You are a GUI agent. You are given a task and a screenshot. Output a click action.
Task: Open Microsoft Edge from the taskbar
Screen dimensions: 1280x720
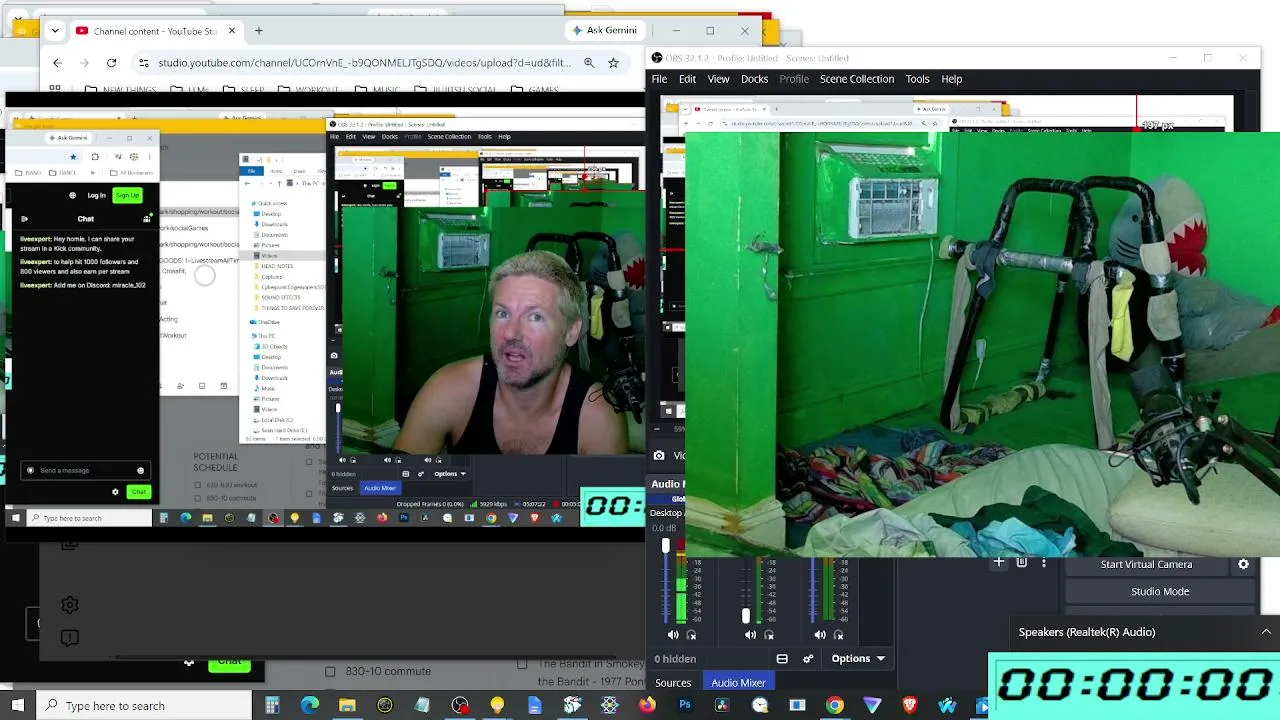pyautogui.click(x=310, y=706)
